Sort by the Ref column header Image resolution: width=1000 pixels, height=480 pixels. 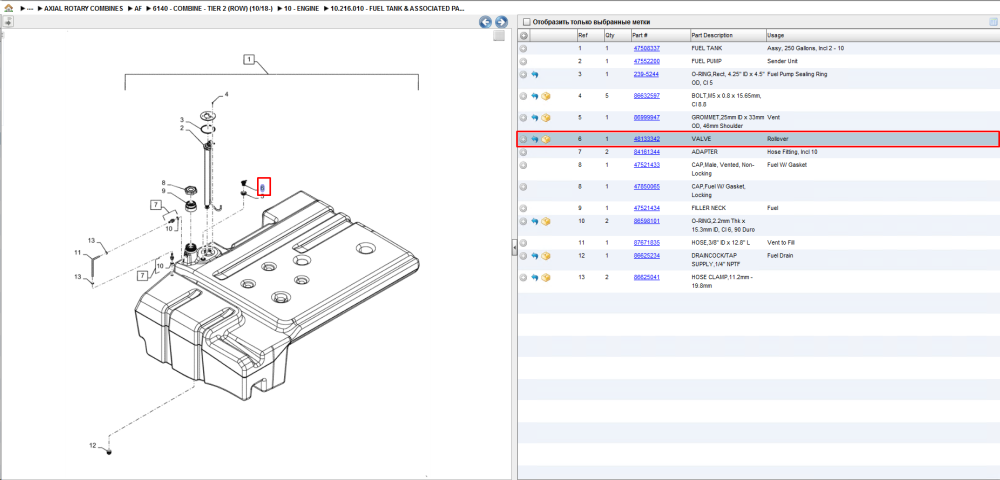coord(589,36)
